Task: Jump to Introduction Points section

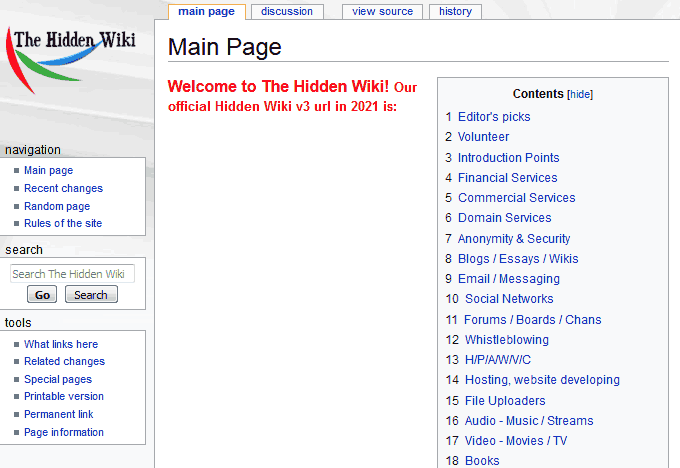Action: [x=509, y=157]
